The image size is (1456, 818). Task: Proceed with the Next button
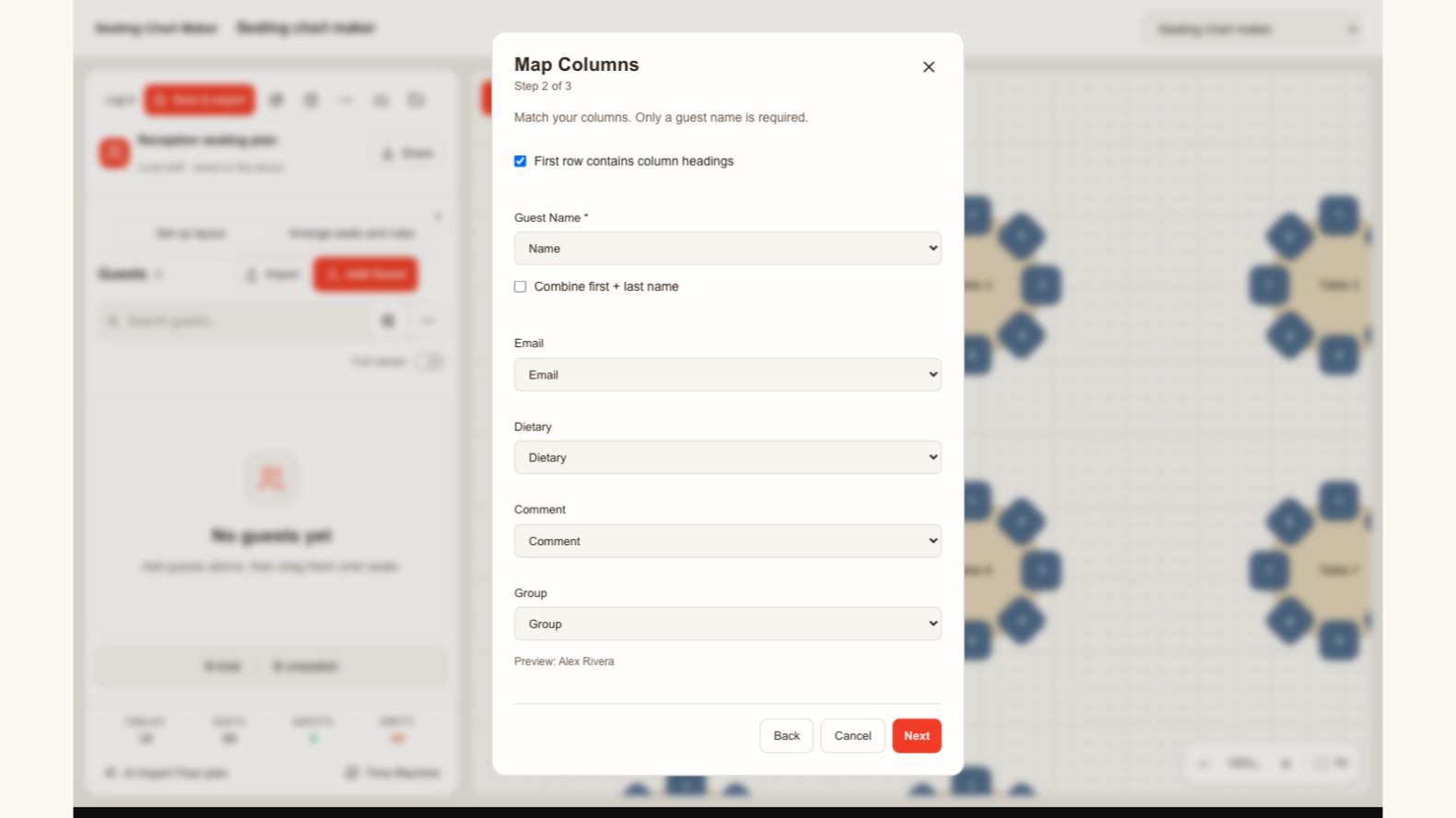[917, 736]
